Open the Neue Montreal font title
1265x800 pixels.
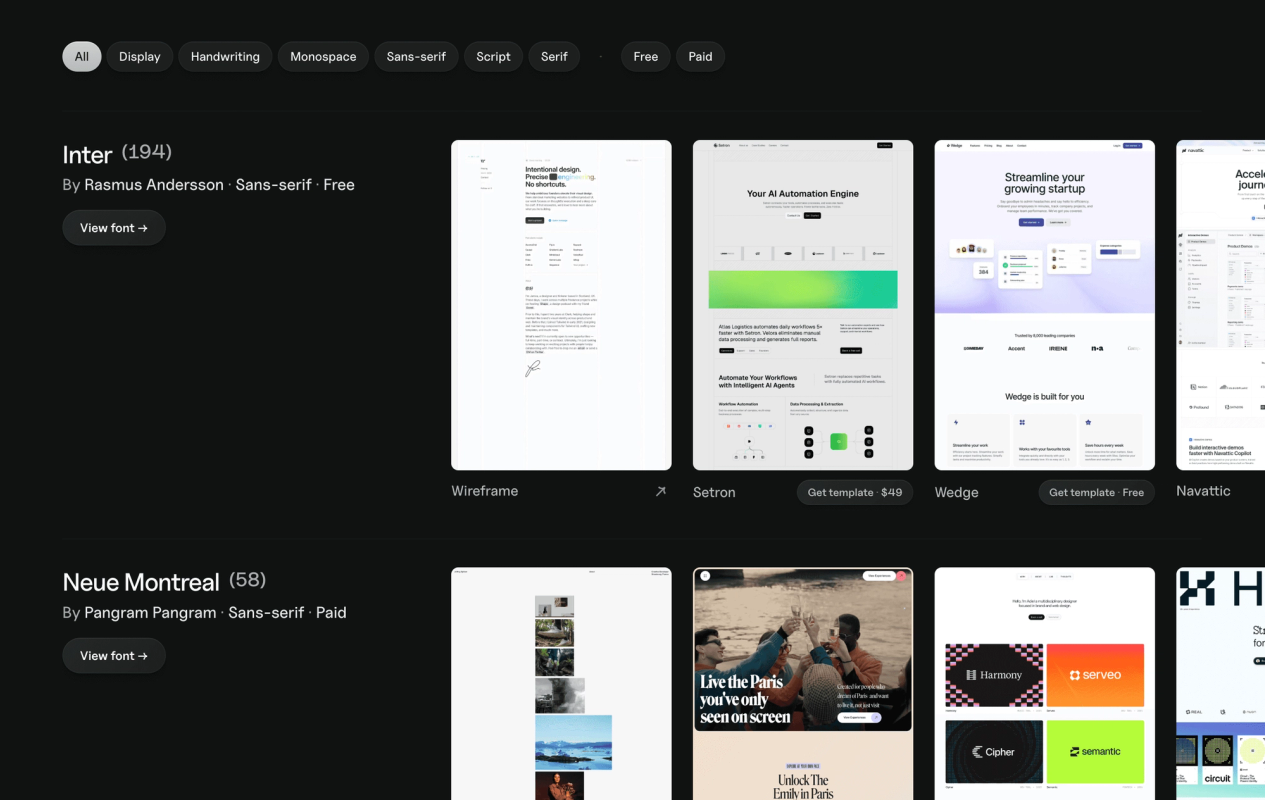pos(141,582)
